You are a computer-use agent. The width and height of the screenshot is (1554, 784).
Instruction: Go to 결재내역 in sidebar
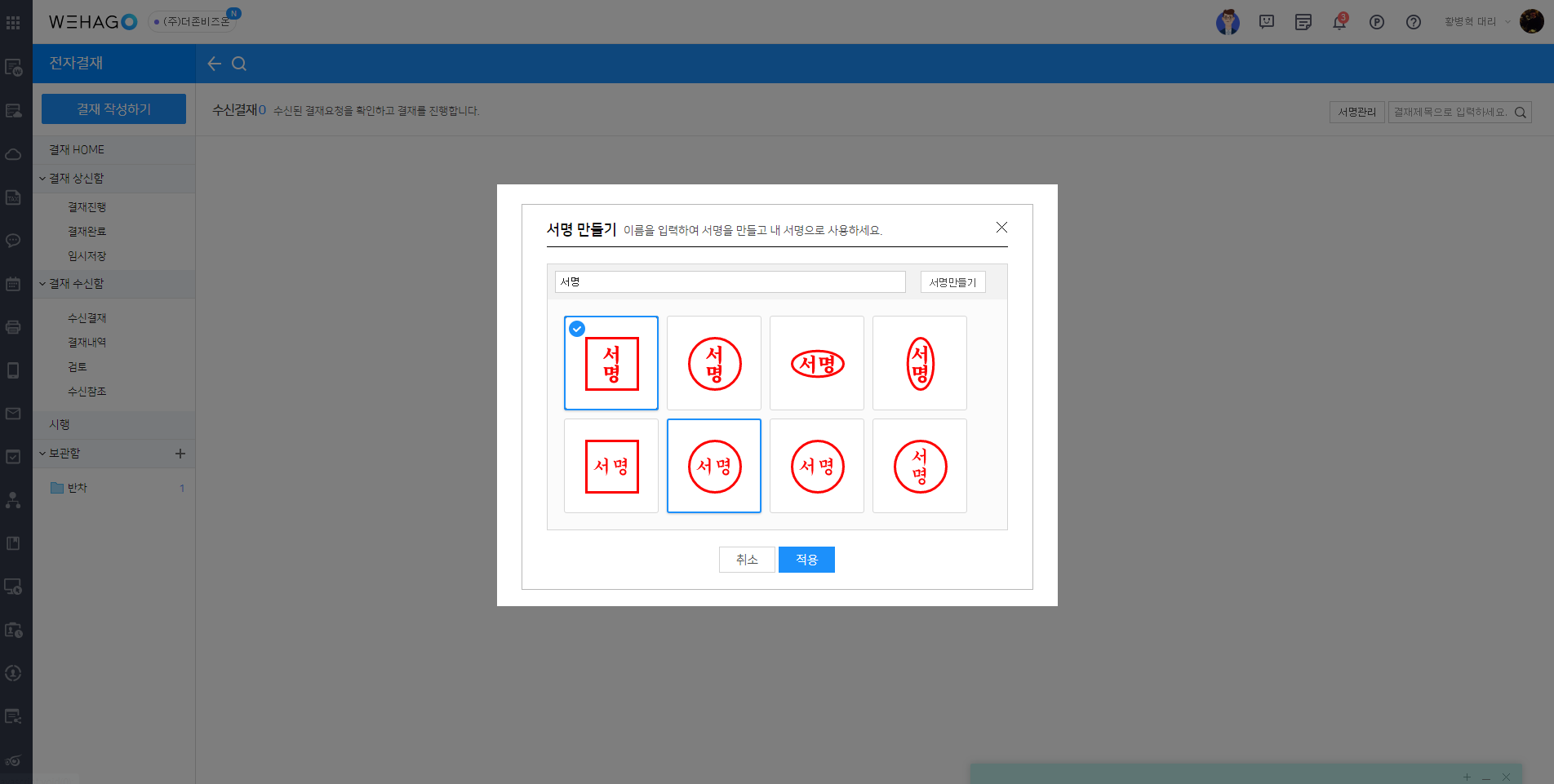[x=87, y=343]
